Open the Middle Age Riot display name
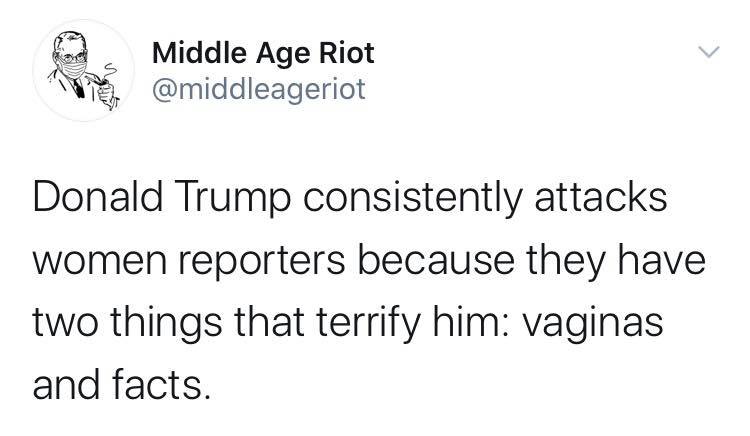Image resolution: width=750 pixels, height=436 pixels. pyautogui.click(x=263, y=53)
